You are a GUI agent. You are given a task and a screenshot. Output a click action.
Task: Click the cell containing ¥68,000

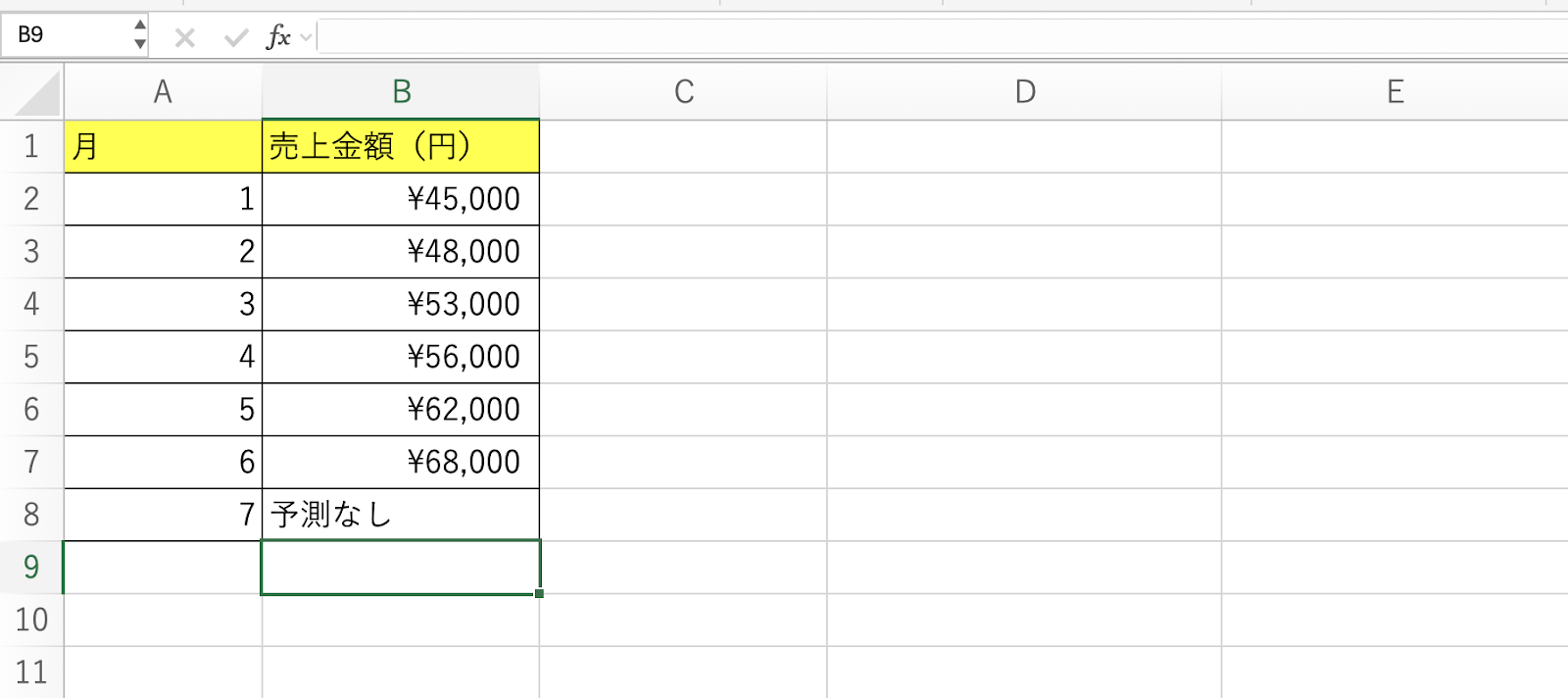[x=401, y=462]
